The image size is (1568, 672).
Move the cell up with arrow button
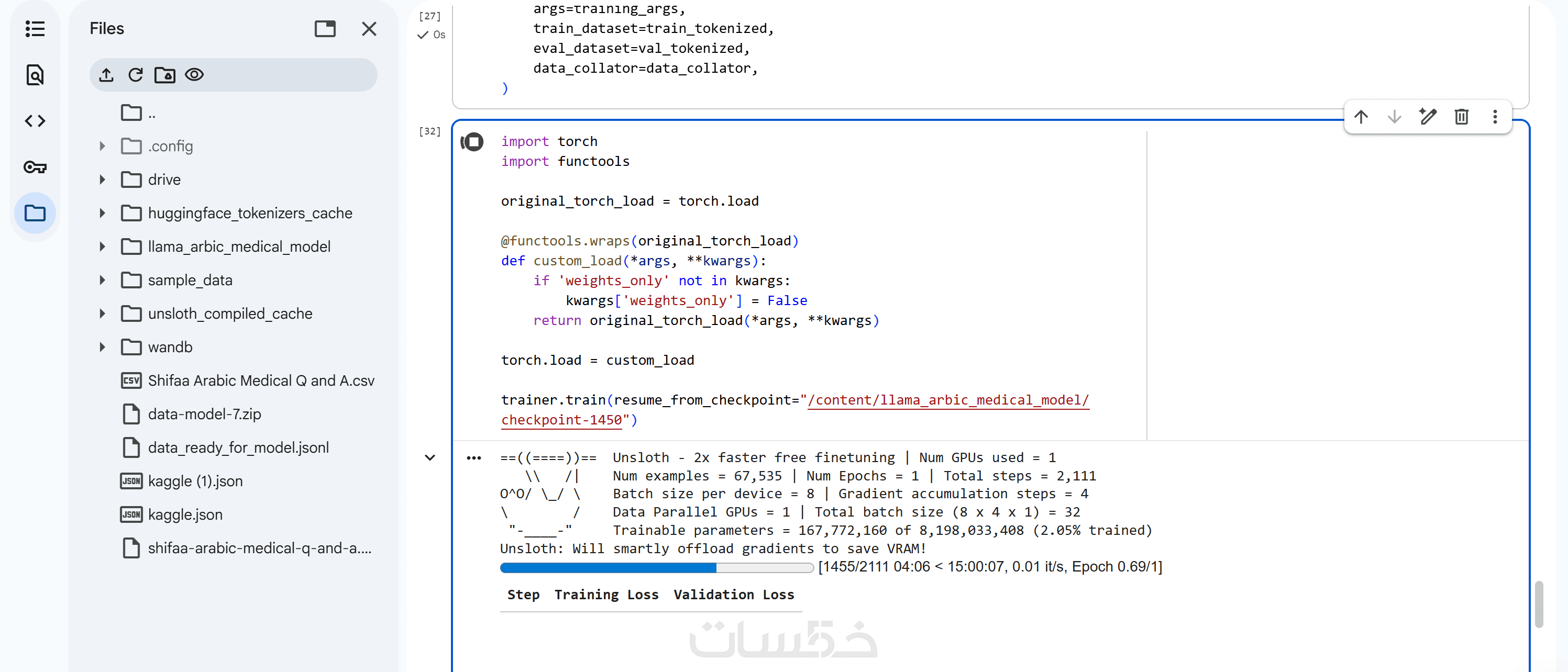(x=1361, y=117)
